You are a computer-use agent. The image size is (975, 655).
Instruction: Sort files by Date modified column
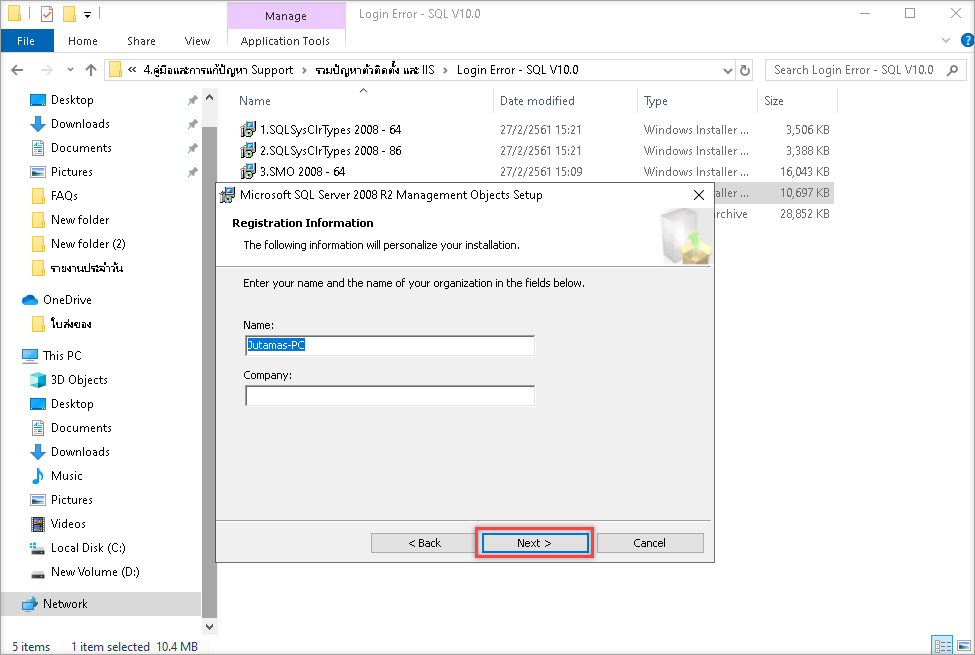[x=537, y=101]
